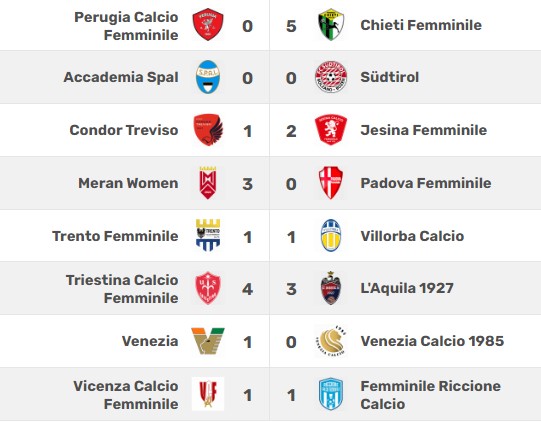Select the Vicenza Calcio Femminile VF logo
541x422 pixels.
point(208,394)
